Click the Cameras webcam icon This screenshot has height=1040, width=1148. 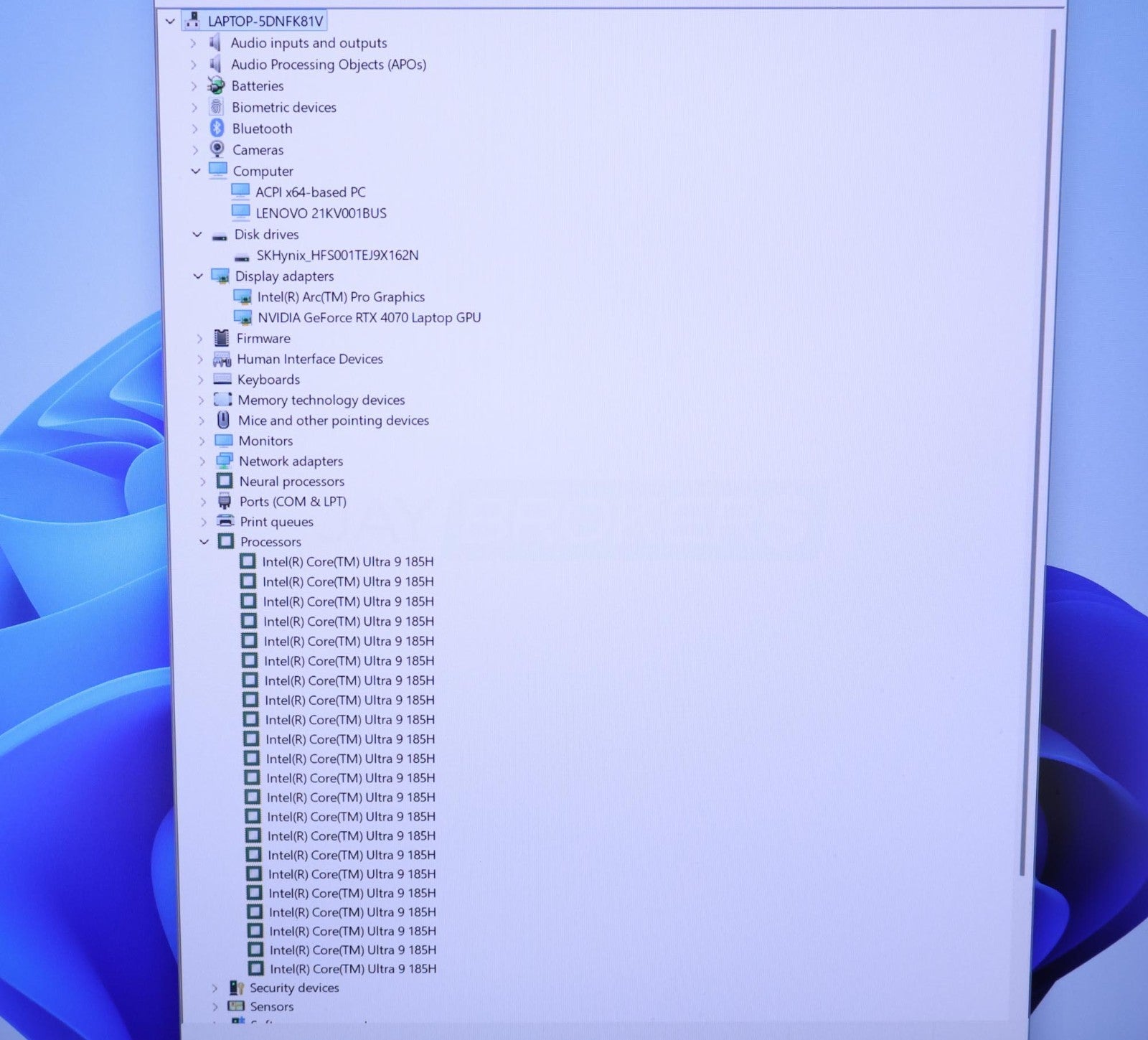click(217, 149)
